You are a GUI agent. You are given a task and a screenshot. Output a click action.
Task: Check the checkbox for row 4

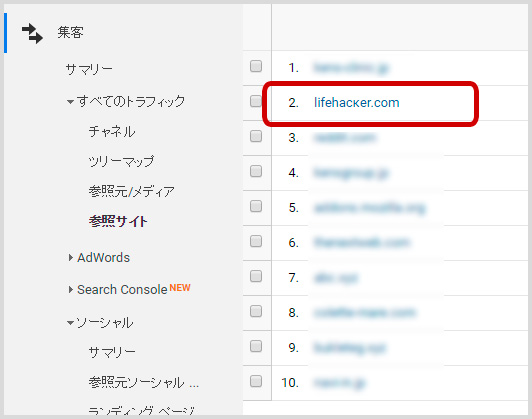coord(256,171)
